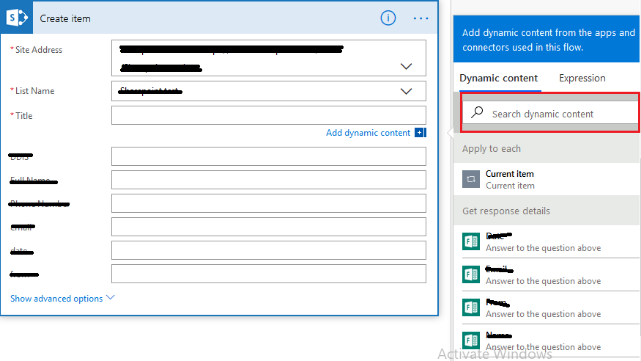Focus the Title input field

(x=269, y=116)
